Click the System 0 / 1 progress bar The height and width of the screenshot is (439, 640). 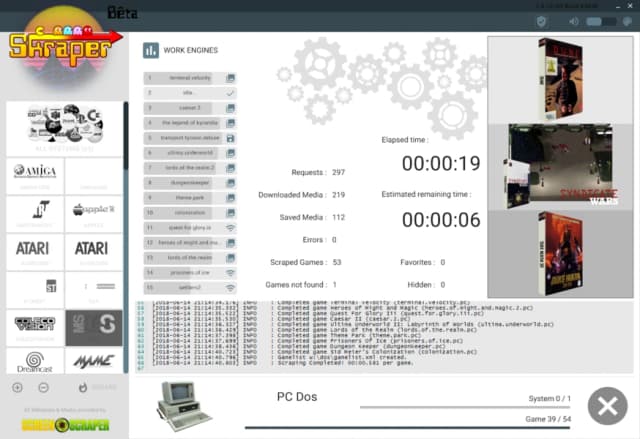point(465,407)
